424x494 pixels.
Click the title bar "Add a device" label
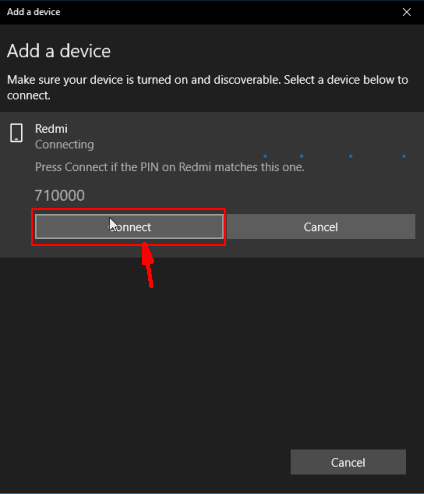click(x=34, y=12)
